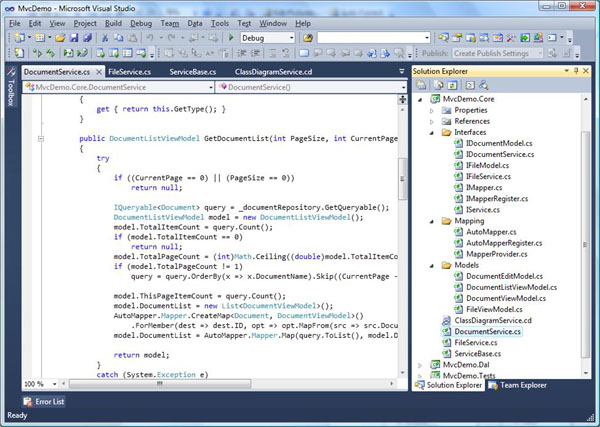Toggle auto-hide pin on Solution Explorer
Viewport: 600px width, 427px height.
pos(576,71)
